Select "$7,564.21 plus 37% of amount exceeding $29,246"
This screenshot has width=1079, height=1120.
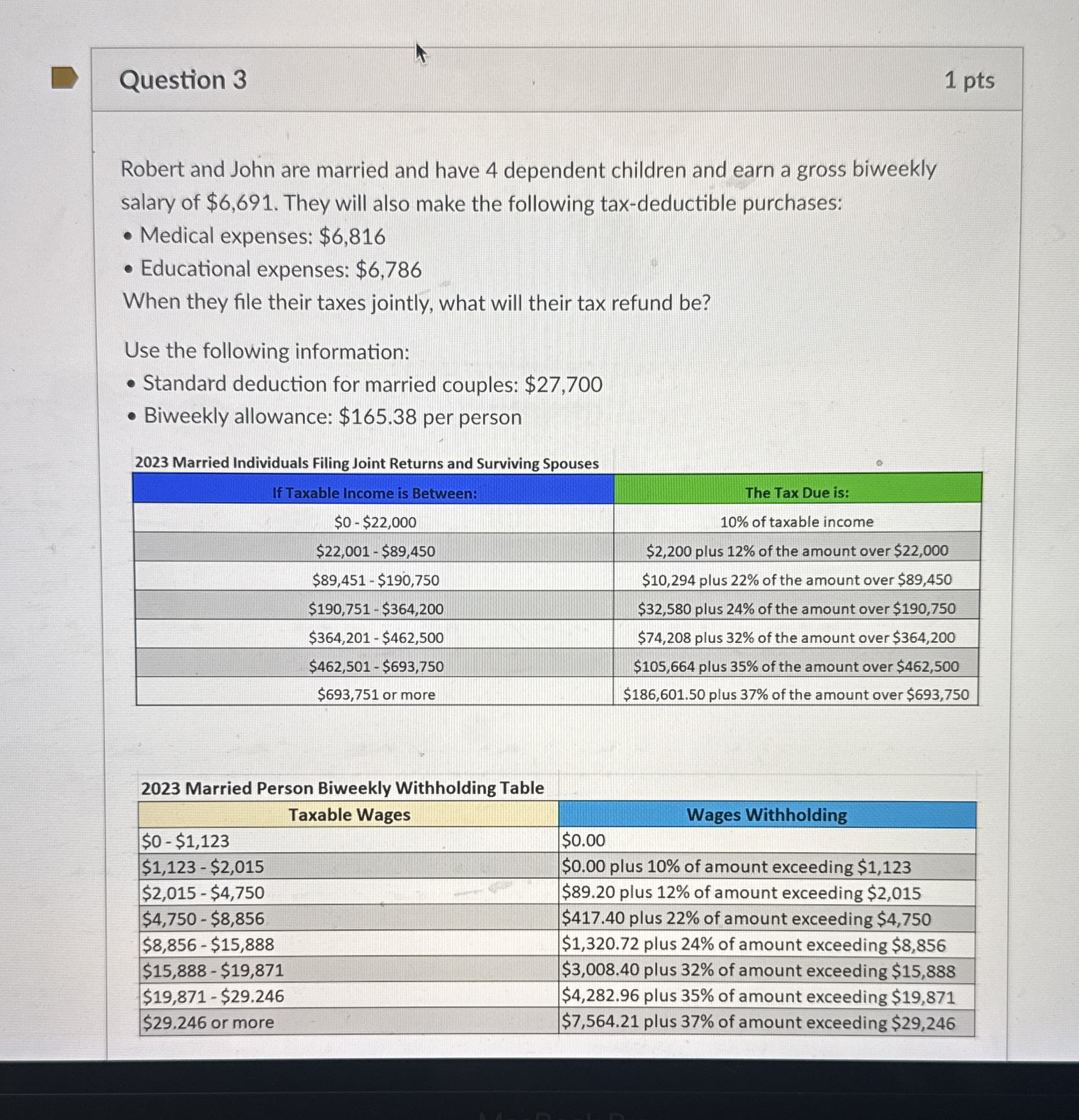pyautogui.click(x=767, y=1023)
